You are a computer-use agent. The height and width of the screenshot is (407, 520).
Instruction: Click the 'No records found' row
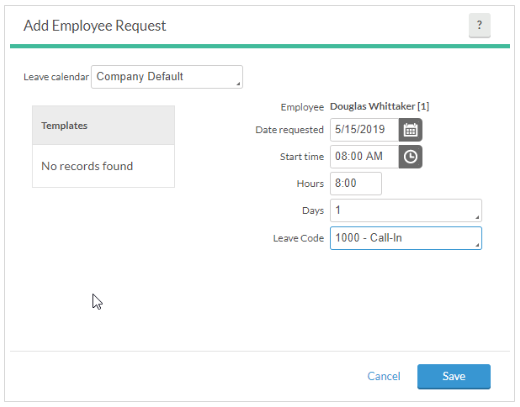[x=103, y=166]
